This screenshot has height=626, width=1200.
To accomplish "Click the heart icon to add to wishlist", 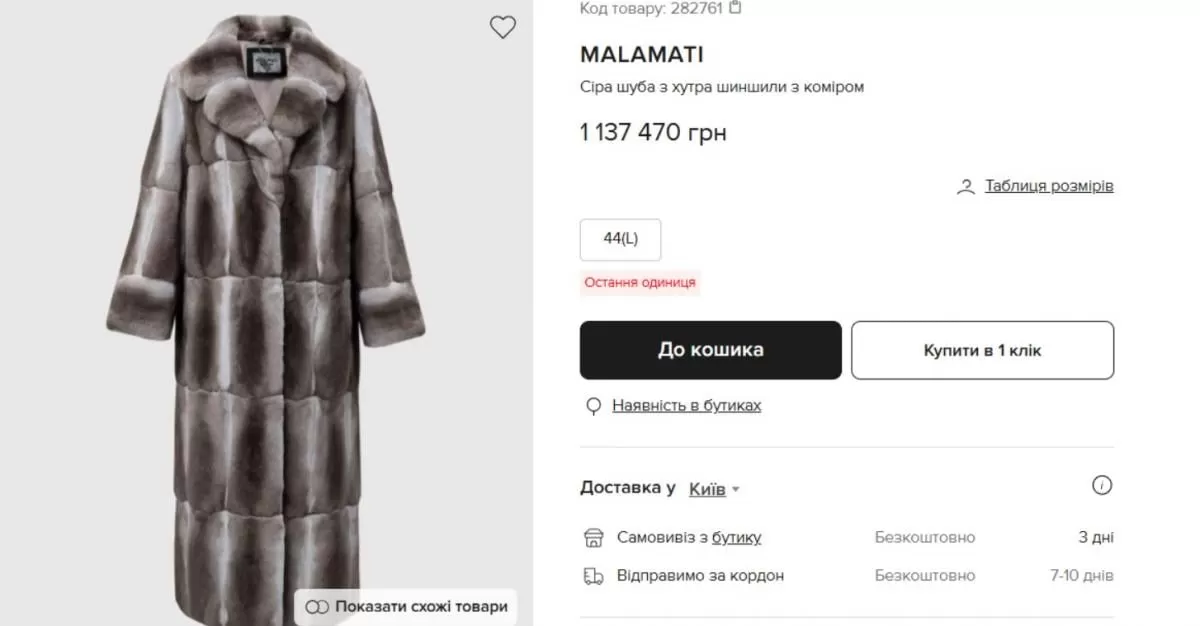I will pos(503,27).
